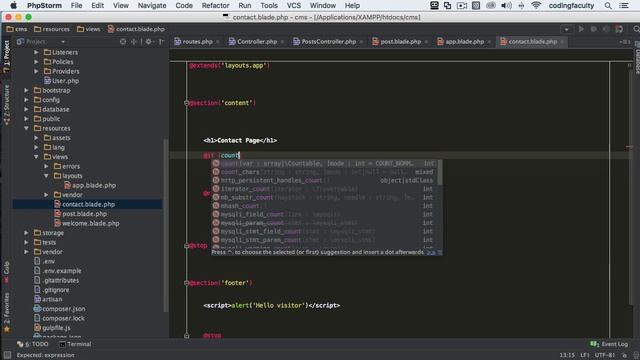Viewport: 640px width, 360px height.
Task: Choose mb_substr_count completion suggestion
Action: coord(324,198)
